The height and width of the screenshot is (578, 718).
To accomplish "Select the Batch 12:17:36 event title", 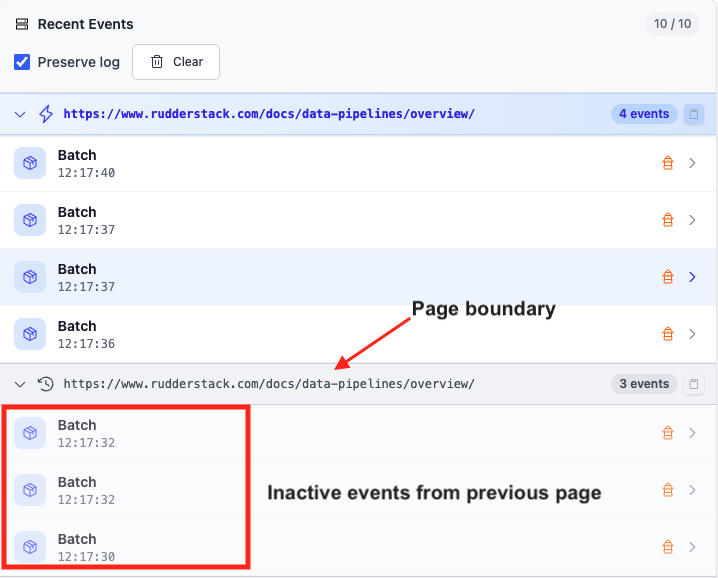I will coord(77,326).
